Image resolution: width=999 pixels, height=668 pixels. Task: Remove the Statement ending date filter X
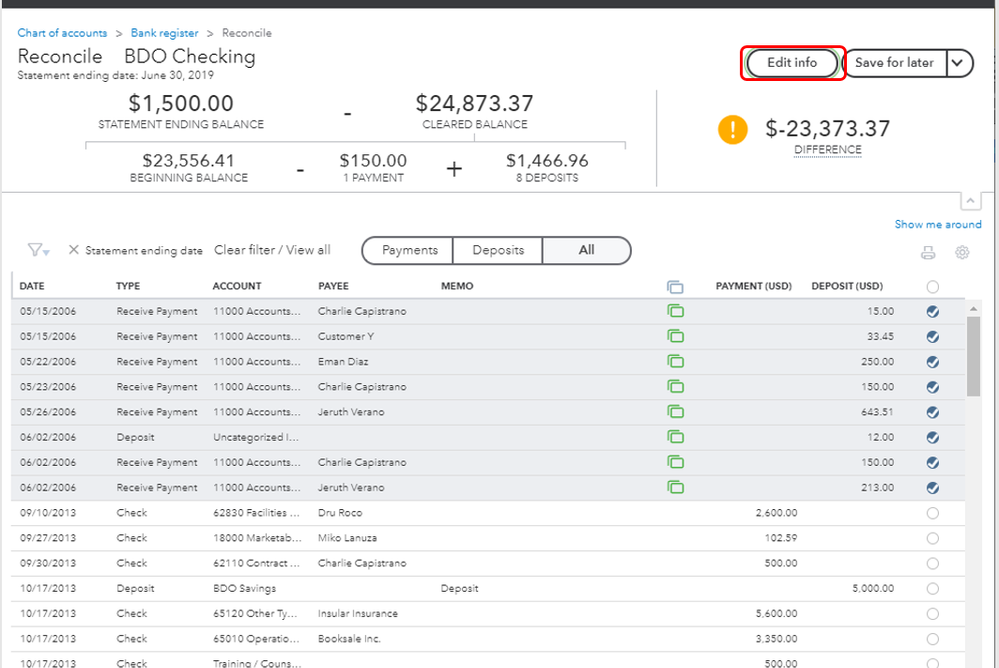point(73,250)
